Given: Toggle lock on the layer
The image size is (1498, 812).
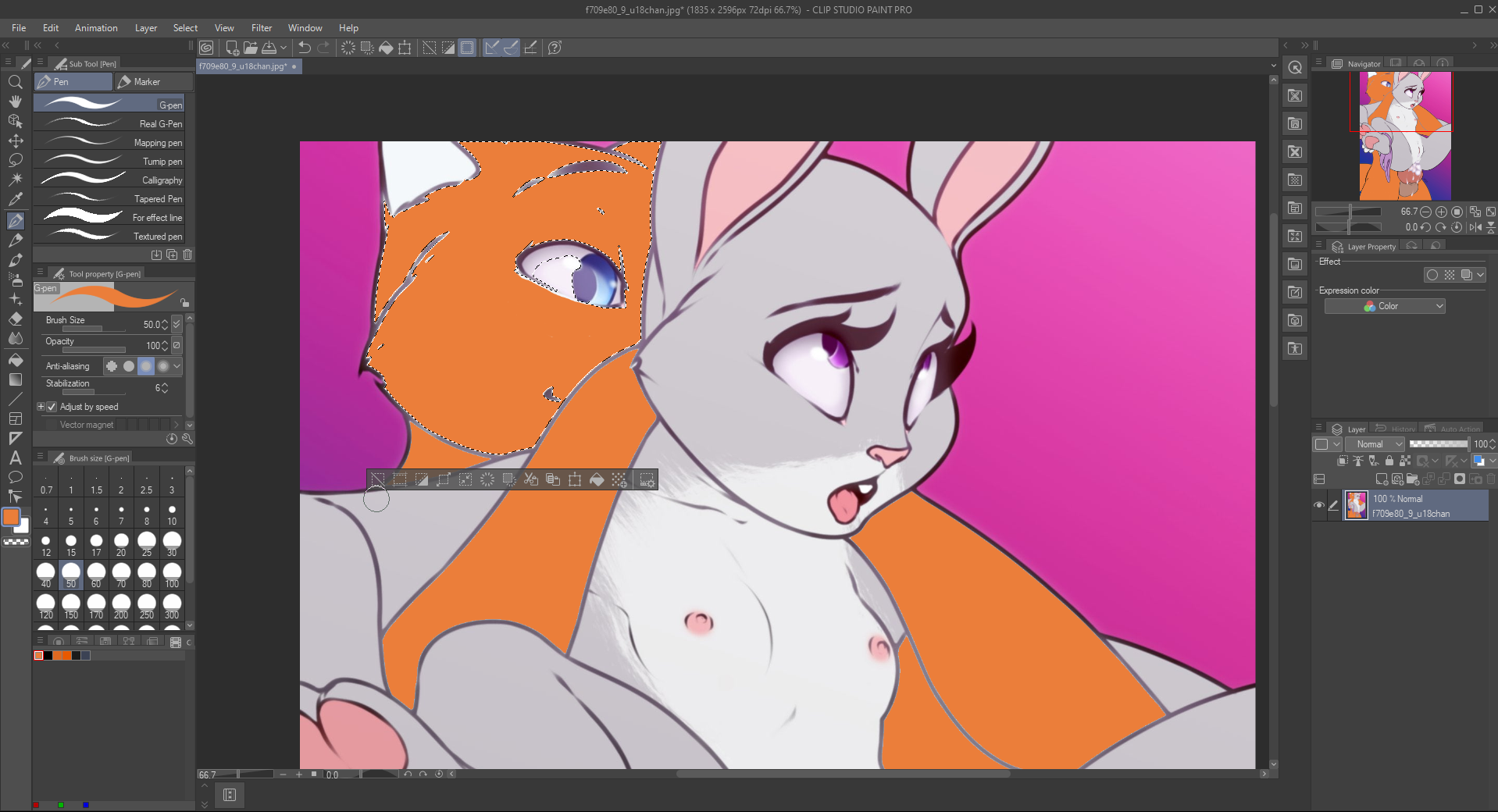Looking at the screenshot, I should (1389, 461).
